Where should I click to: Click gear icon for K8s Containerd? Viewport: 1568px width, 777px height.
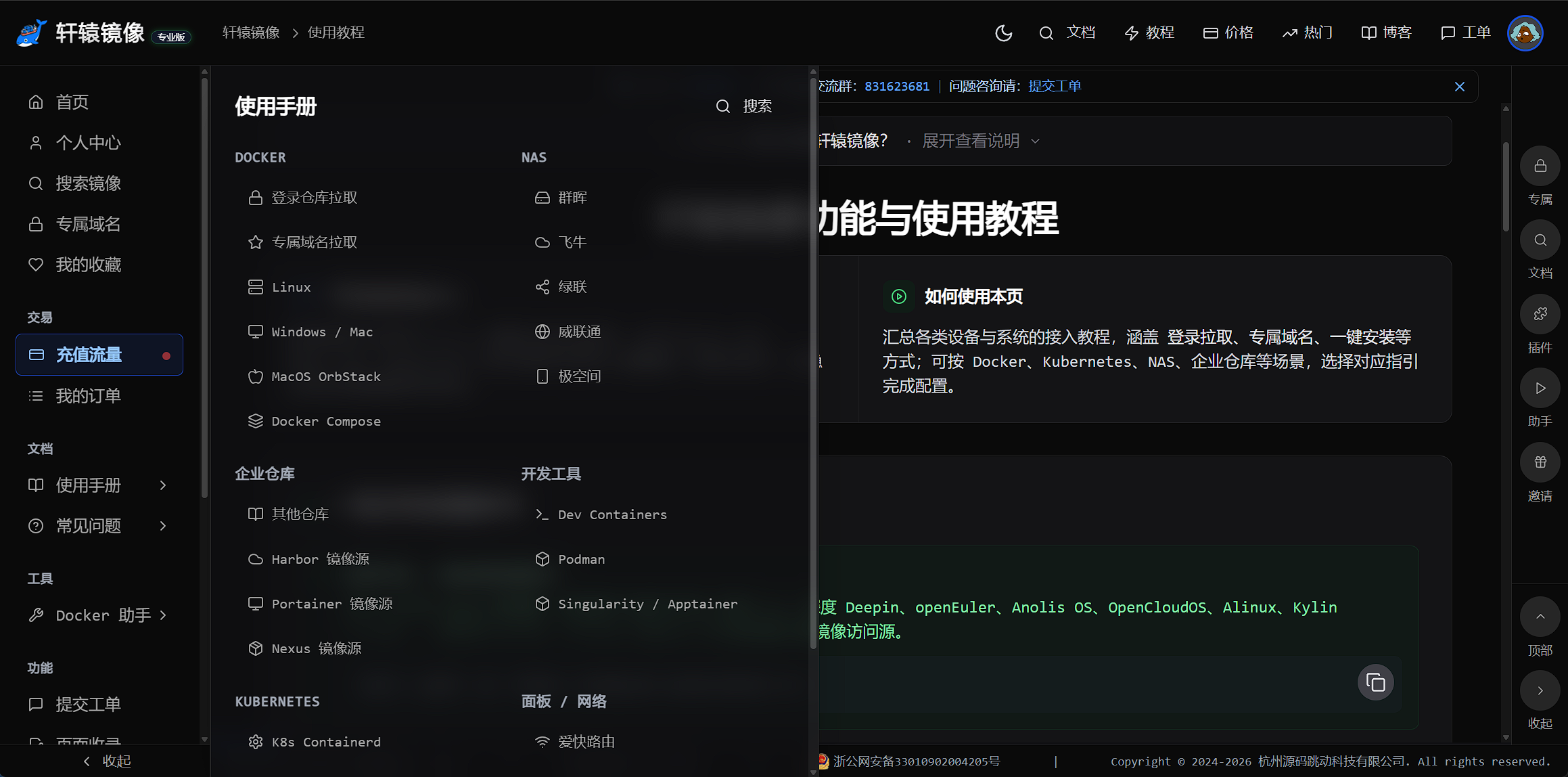tap(255, 742)
